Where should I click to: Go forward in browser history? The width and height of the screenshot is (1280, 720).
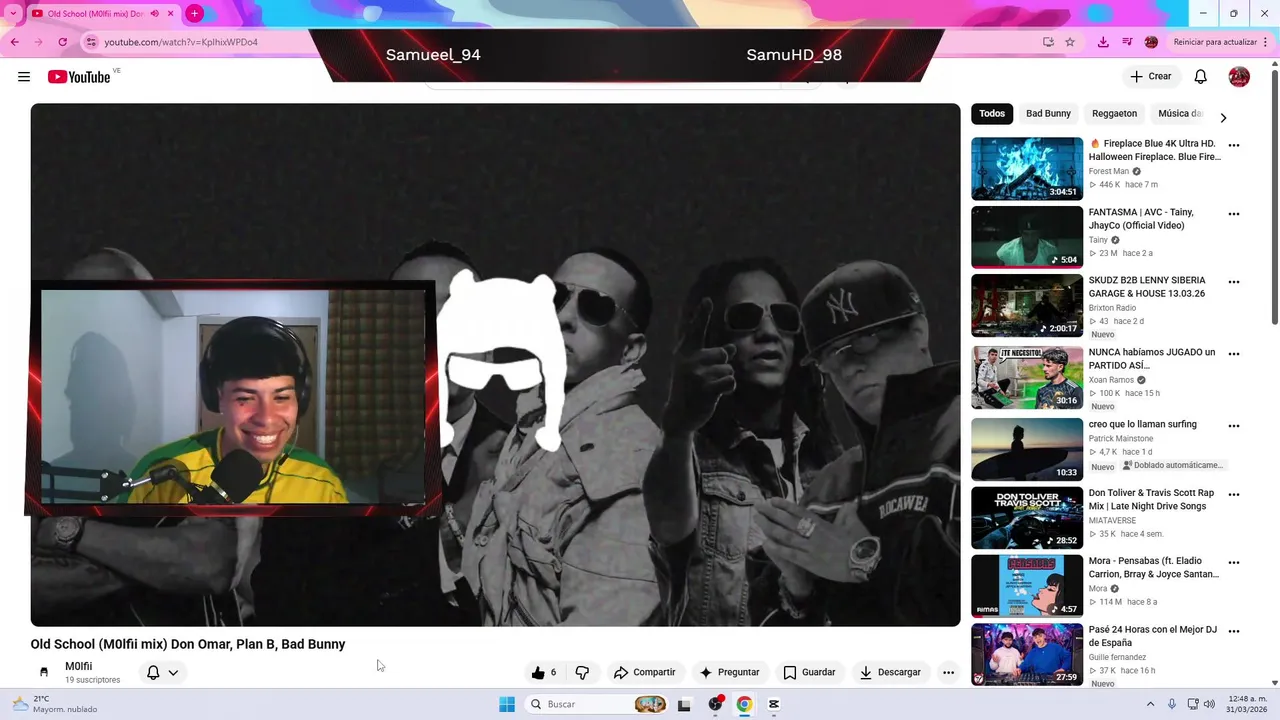pos(39,42)
